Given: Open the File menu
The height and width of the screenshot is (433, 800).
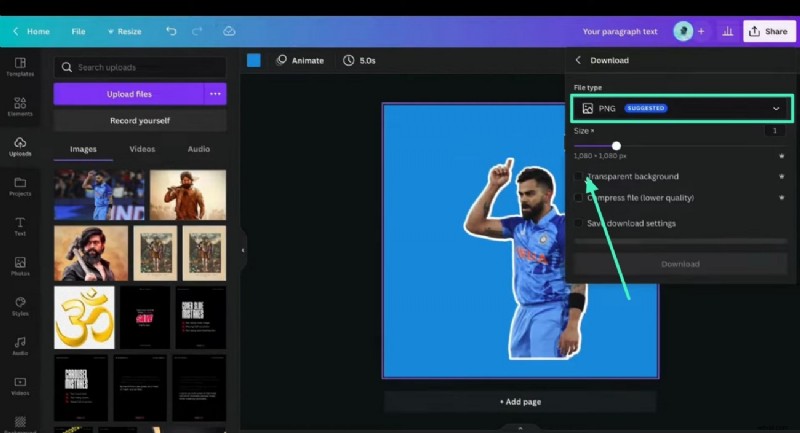Looking at the screenshot, I should (78, 32).
